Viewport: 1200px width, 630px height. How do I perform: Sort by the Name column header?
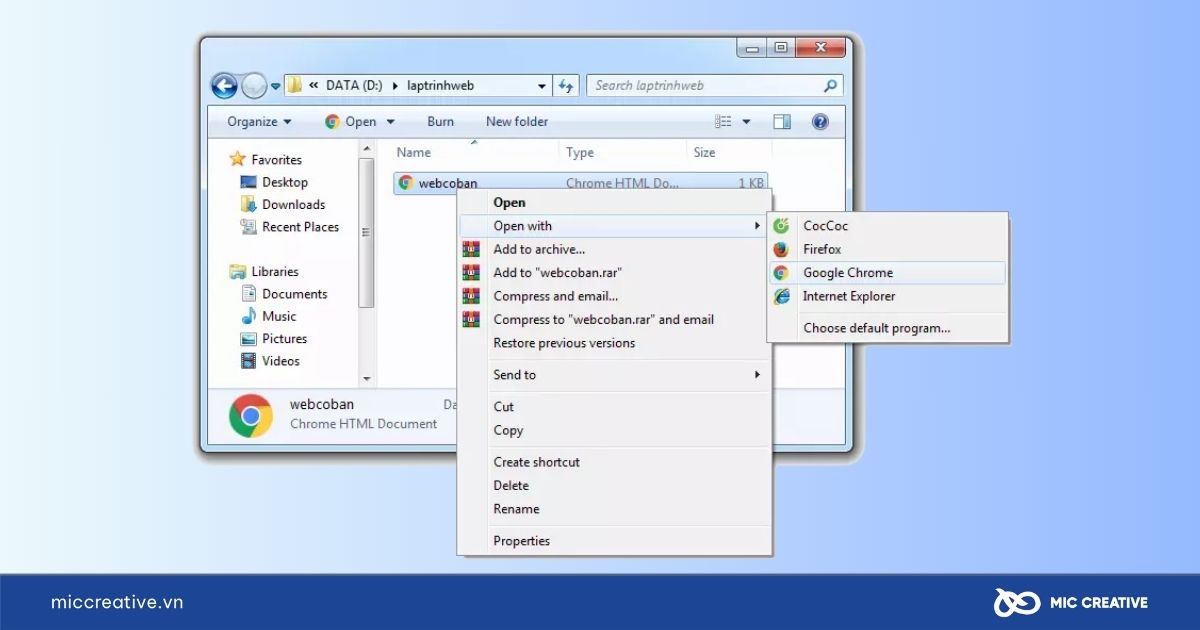(414, 153)
